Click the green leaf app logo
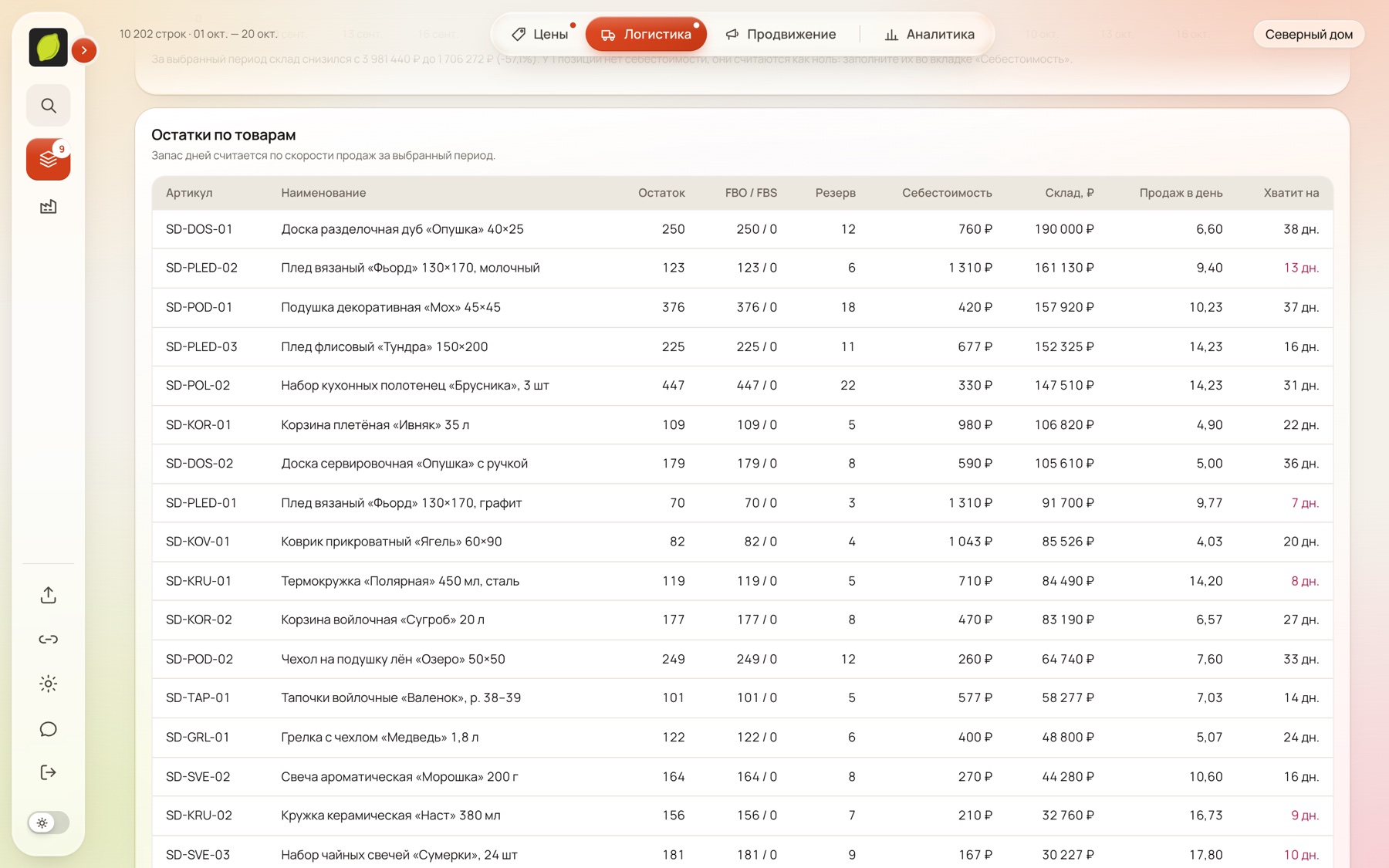The height and width of the screenshot is (868, 1389). click(x=48, y=47)
